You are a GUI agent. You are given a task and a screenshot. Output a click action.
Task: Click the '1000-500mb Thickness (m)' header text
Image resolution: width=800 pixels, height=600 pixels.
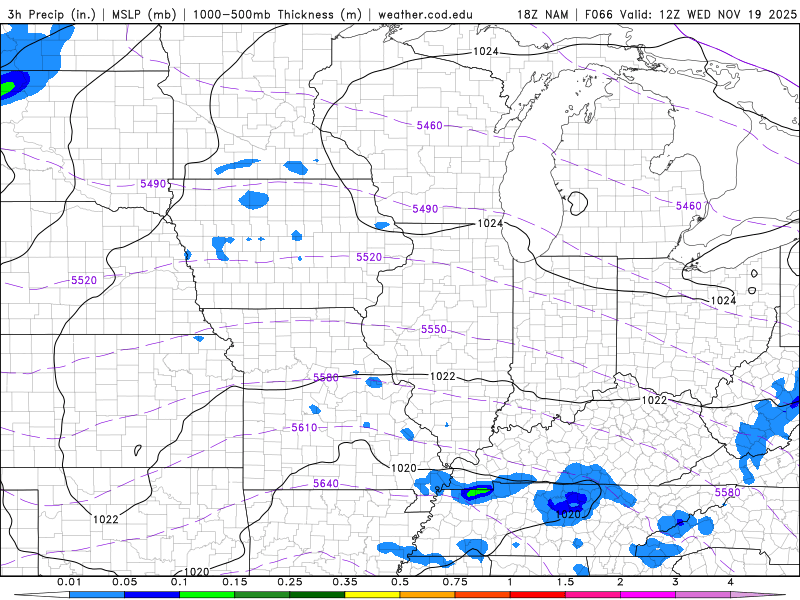click(x=277, y=14)
